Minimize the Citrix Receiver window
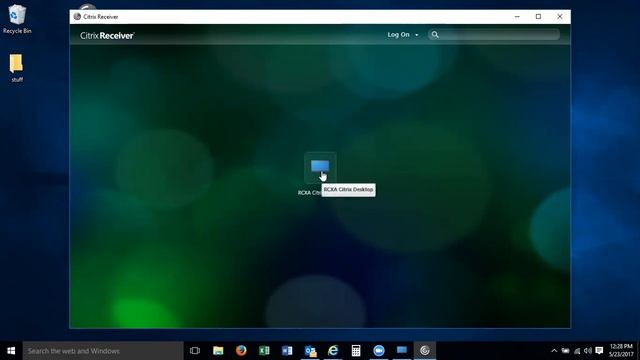This screenshot has width=640, height=360. (x=517, y=17)
